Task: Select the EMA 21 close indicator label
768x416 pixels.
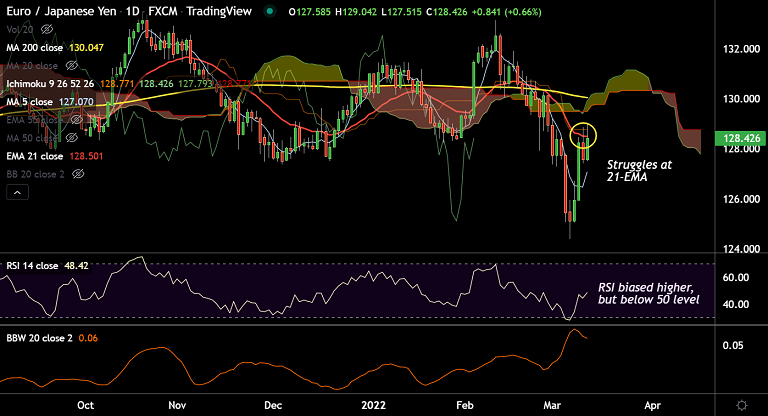Action: click(34, 156)
